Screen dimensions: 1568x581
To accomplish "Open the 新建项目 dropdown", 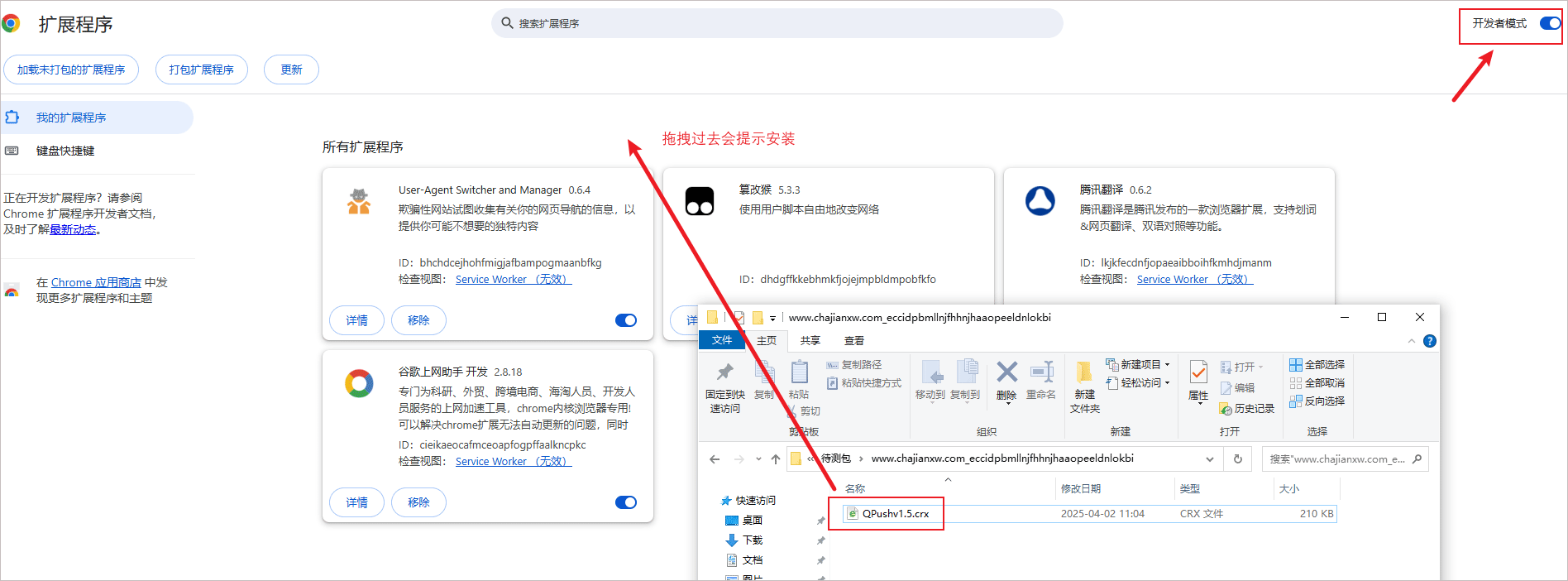I will click(1139, 365).
